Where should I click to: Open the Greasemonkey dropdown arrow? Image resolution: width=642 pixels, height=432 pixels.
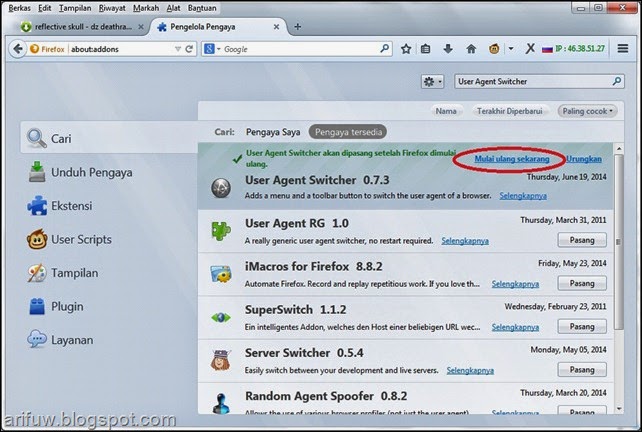click(511, 49)
